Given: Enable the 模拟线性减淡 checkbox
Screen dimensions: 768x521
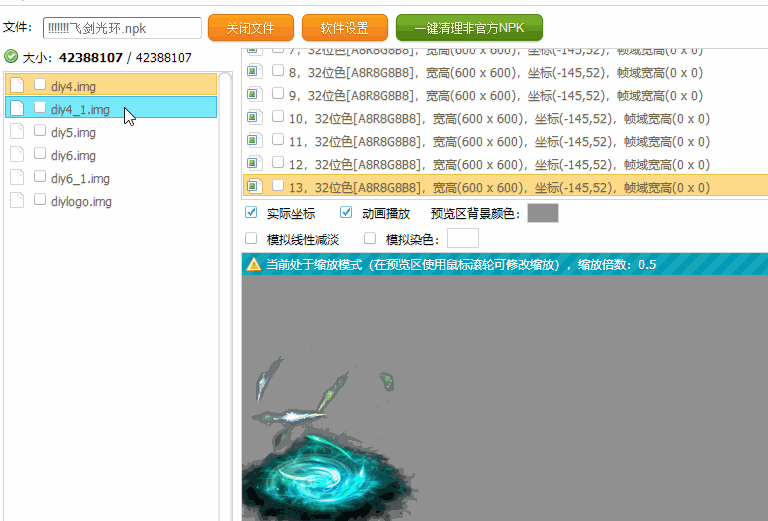Looking at the screenshot, I should [251, 239].
